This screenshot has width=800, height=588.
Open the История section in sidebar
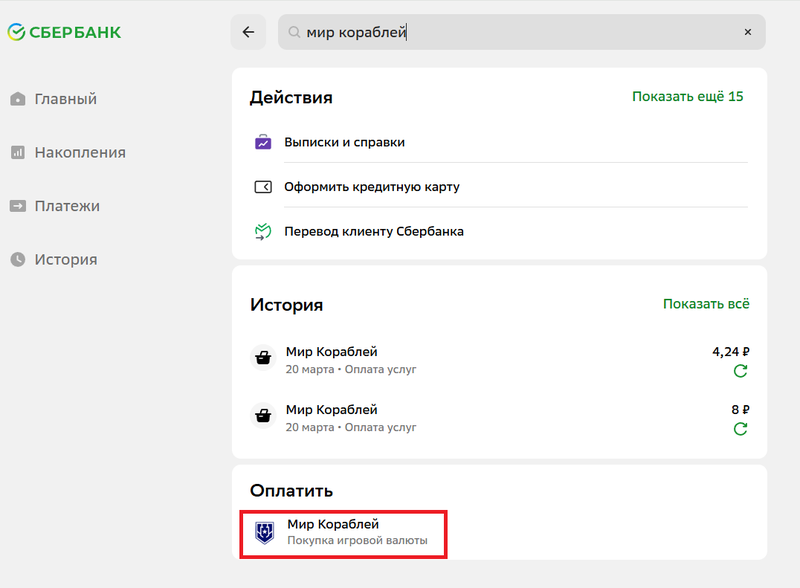(x=54, y=259)
